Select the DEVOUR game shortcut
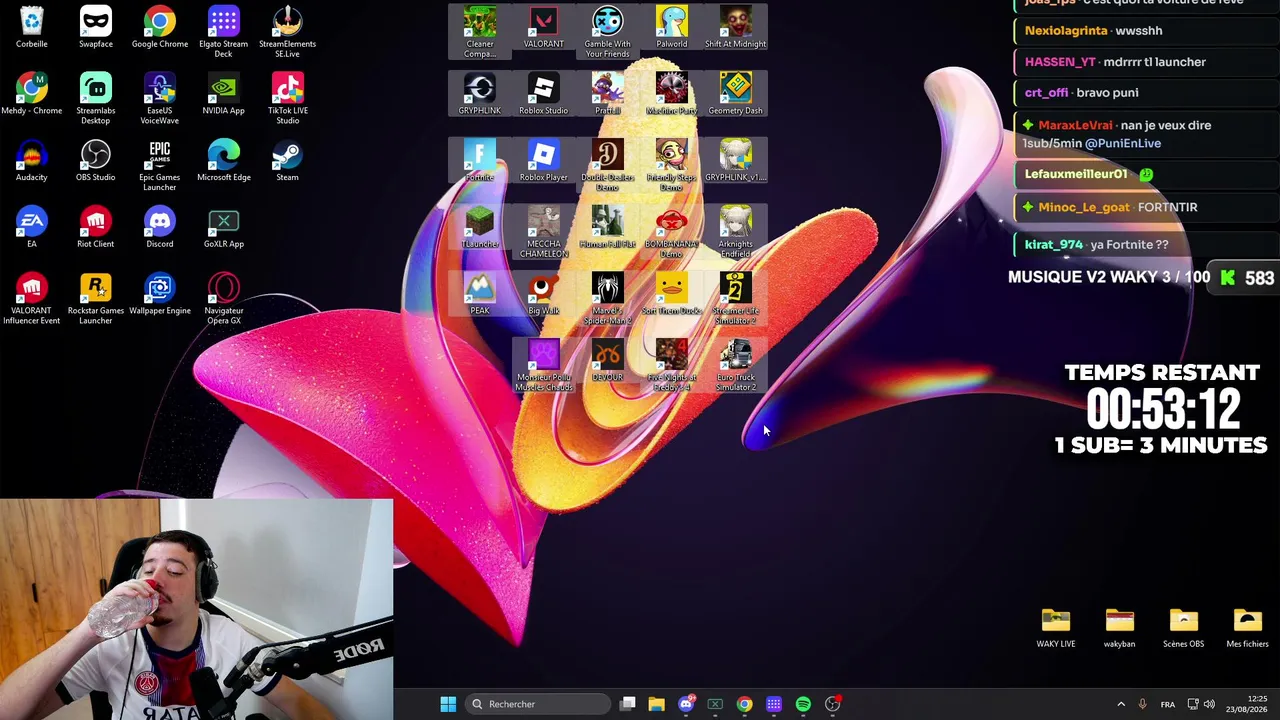Viewport: 1280px width, 720px height. pos(608,362)
